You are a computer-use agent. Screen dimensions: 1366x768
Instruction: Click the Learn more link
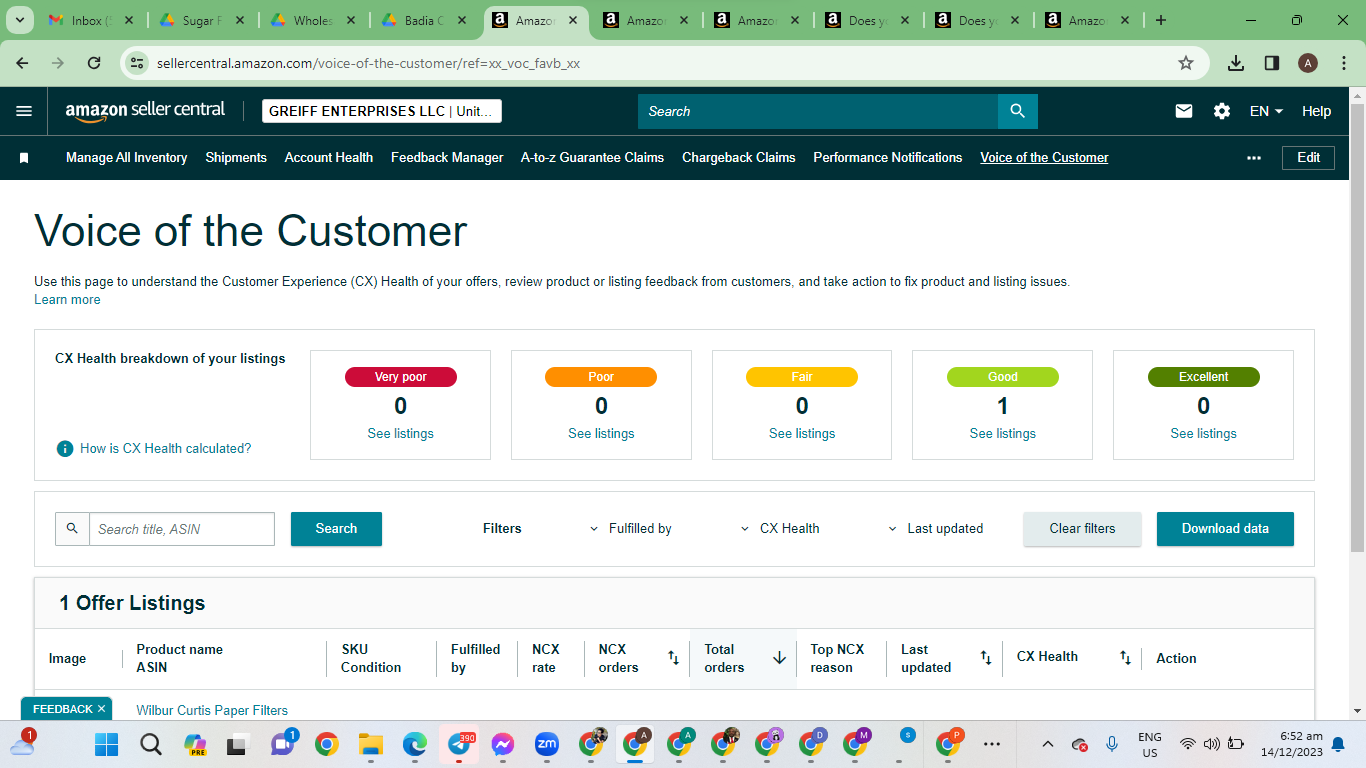(67, 300)
